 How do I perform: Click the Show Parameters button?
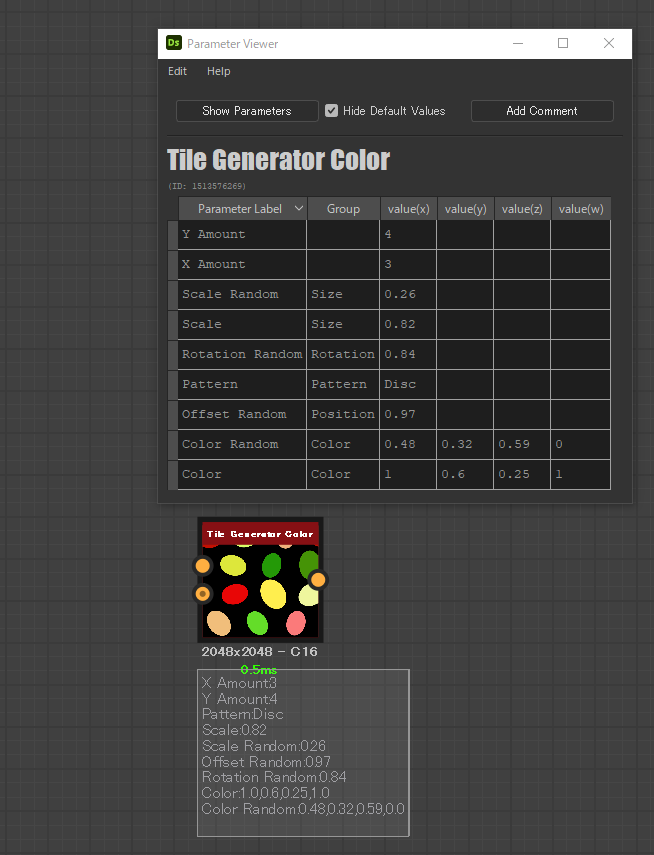tap(247, 111)
